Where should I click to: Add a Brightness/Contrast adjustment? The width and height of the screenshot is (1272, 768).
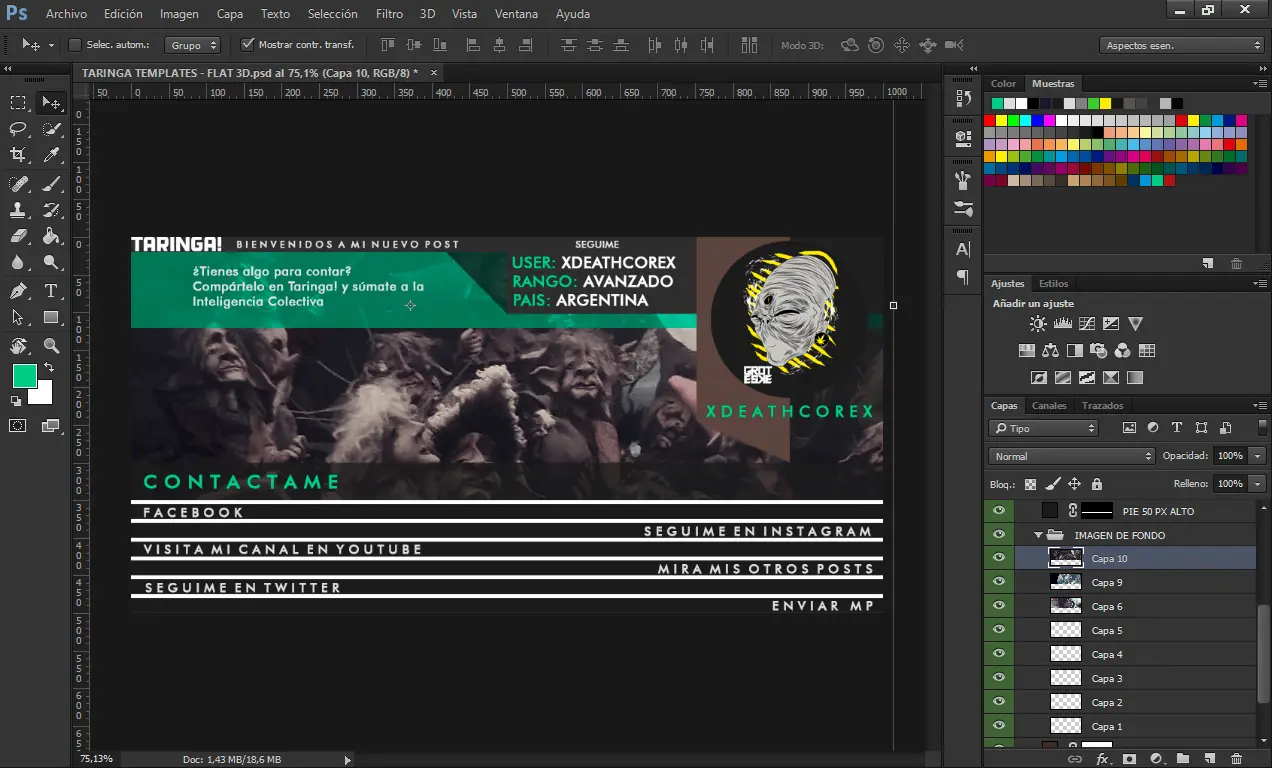[x=1038, y=324]
